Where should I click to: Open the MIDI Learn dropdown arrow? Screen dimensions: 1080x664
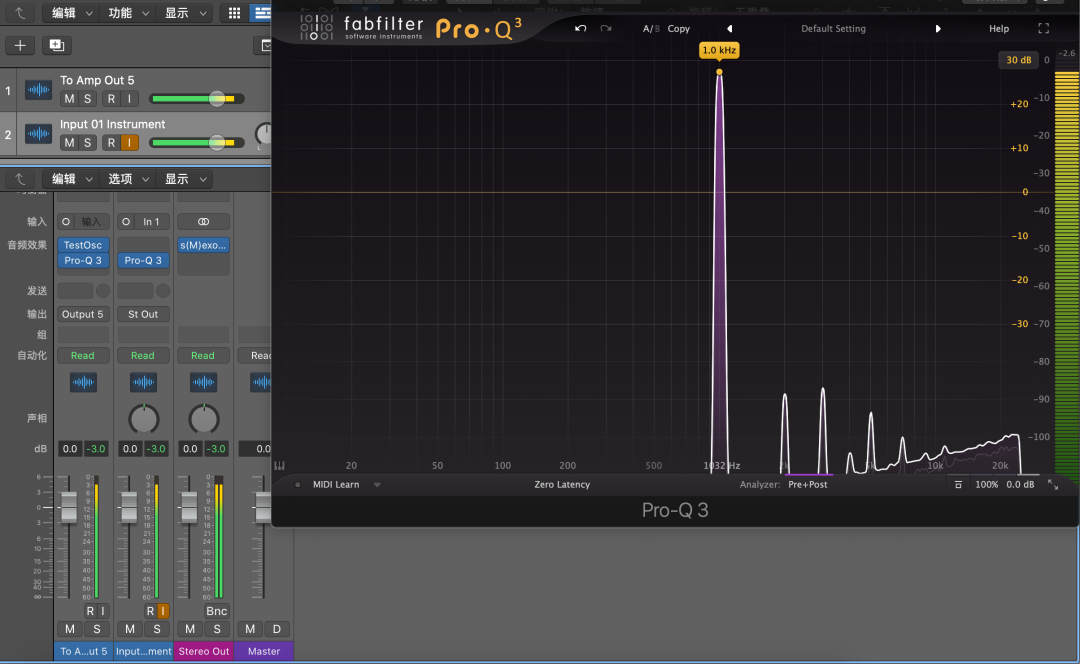377,485
